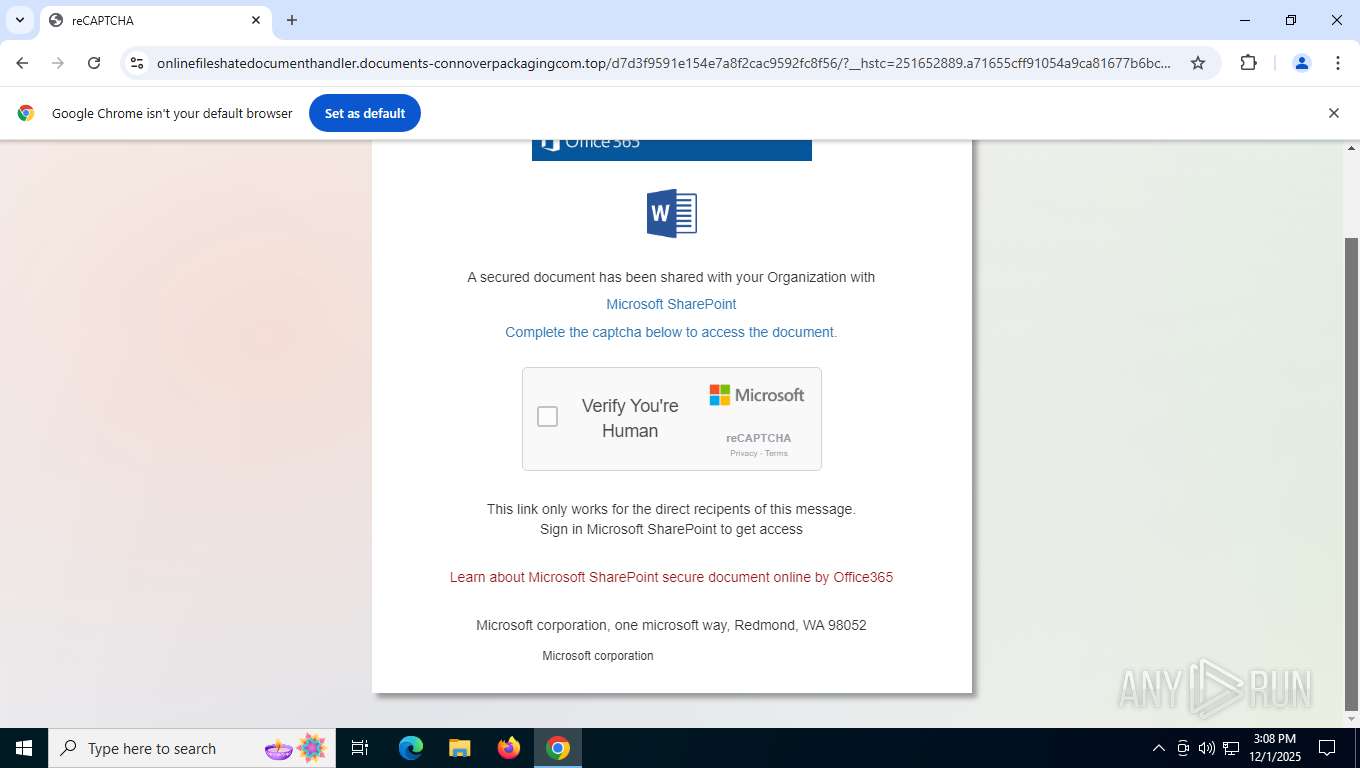Open the Extensions puzzle icon

(1248, 63)
